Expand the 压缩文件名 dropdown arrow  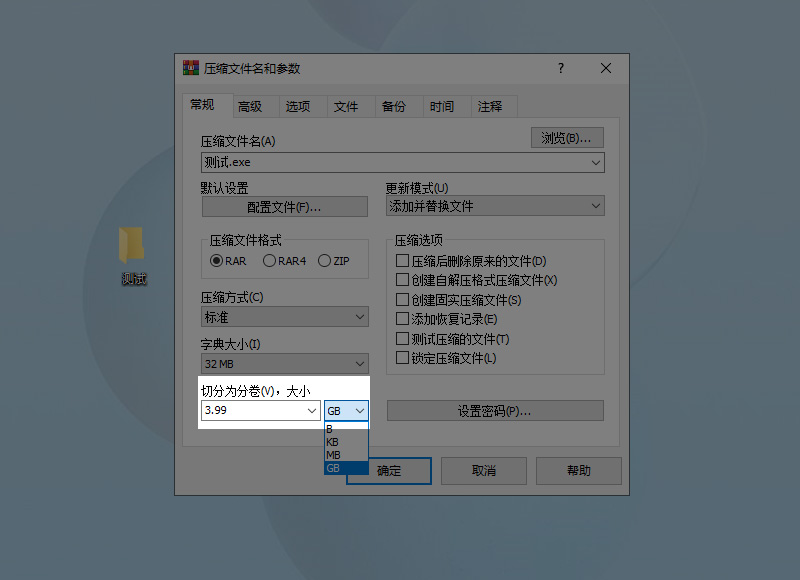(x=595, y=163)
